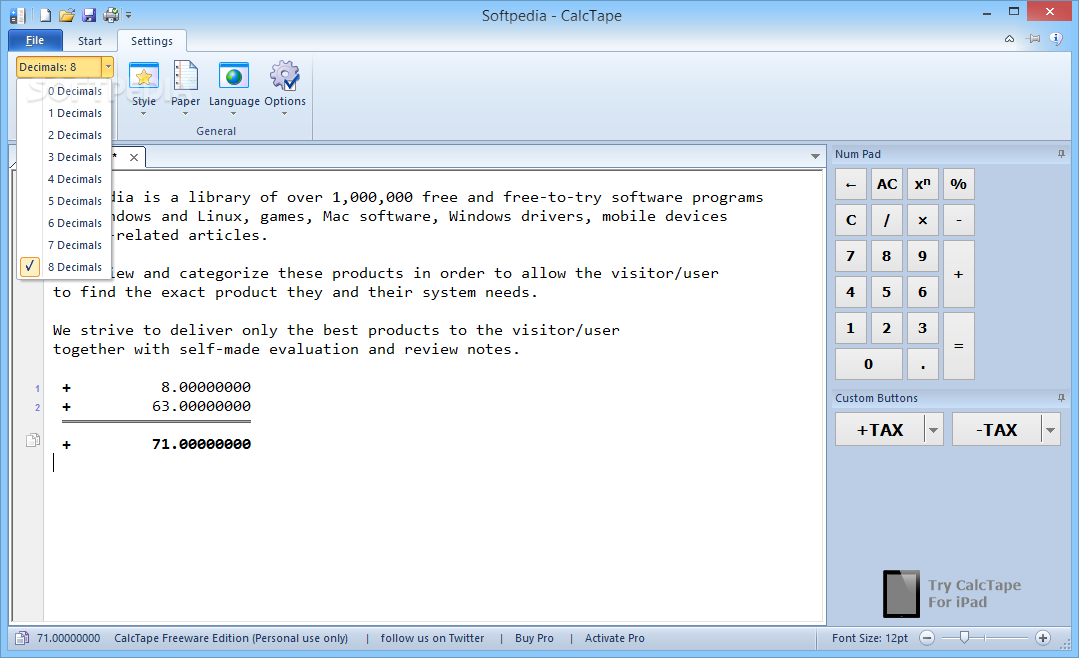Open the document tab list dropdown arrow

pos(815,156)
